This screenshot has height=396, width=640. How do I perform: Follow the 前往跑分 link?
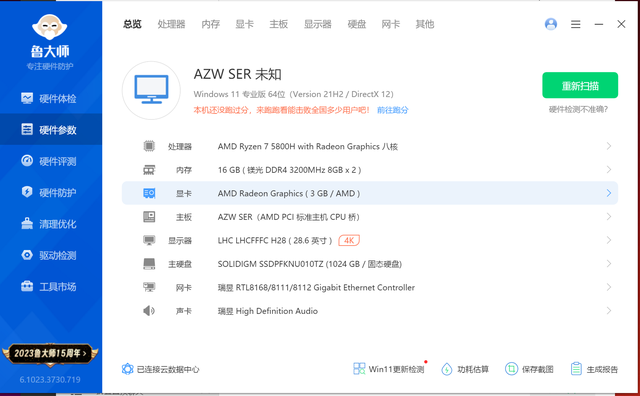click(393, 110)
